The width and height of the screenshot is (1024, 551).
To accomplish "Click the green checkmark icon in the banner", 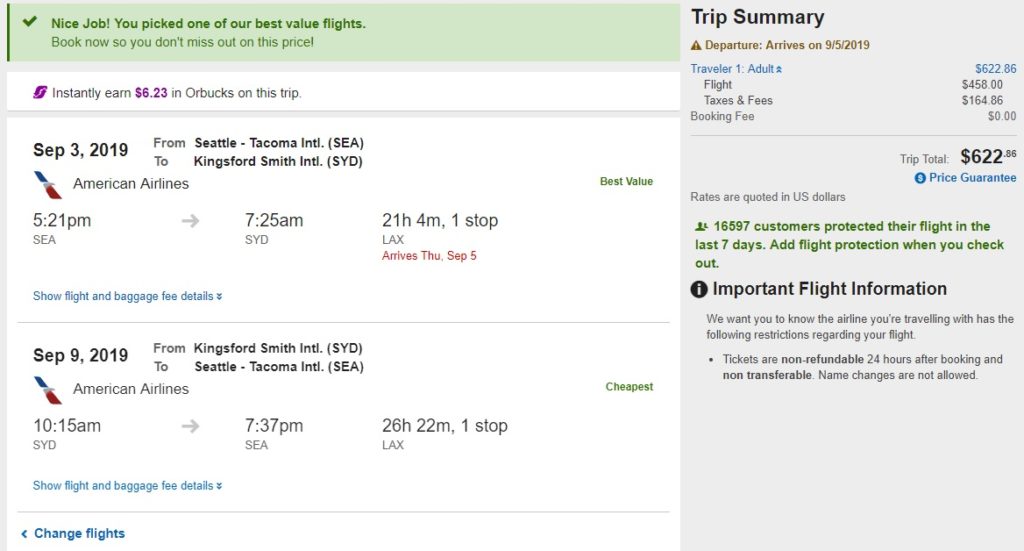I will [x=30, y=22].
